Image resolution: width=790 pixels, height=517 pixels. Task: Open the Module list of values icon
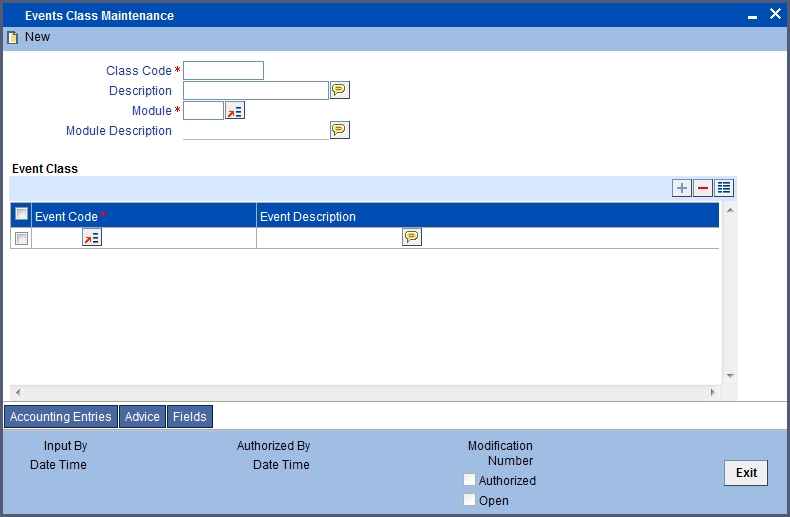tap(235, 110)
